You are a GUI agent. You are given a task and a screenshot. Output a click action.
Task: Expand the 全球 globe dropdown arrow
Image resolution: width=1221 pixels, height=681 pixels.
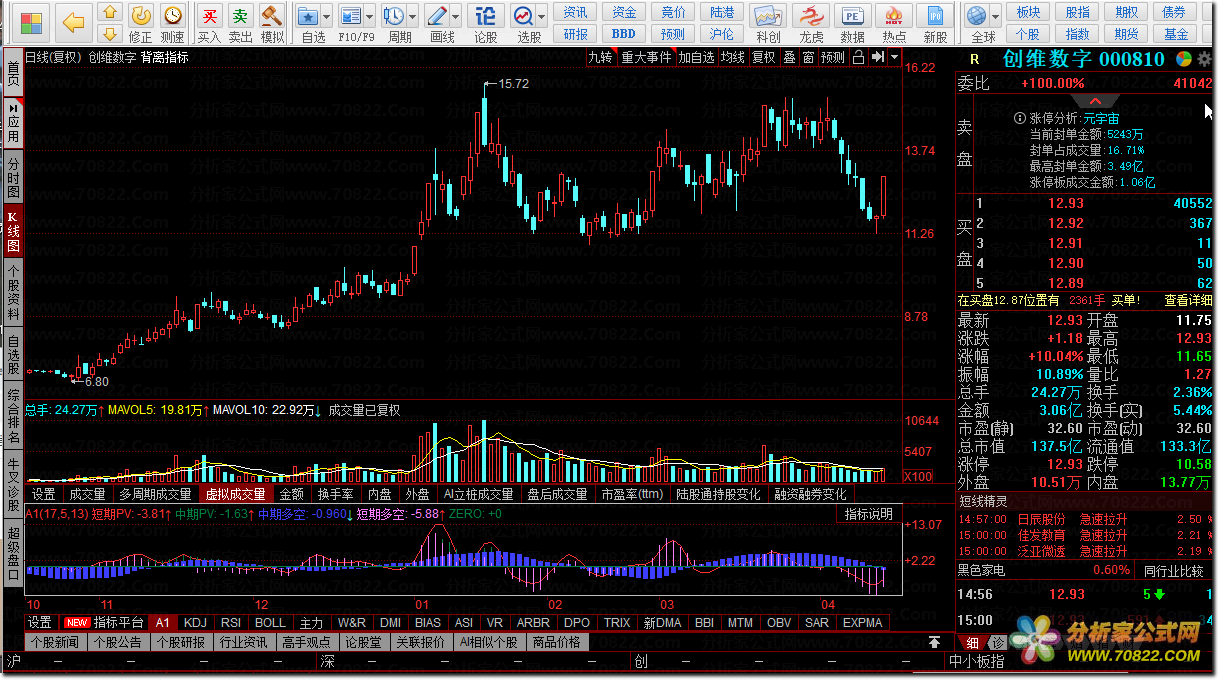(x=995, y=17)
